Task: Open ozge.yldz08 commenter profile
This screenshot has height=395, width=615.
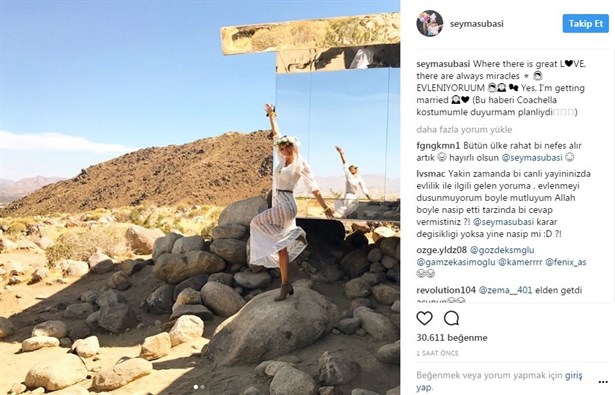Action: 442,250
